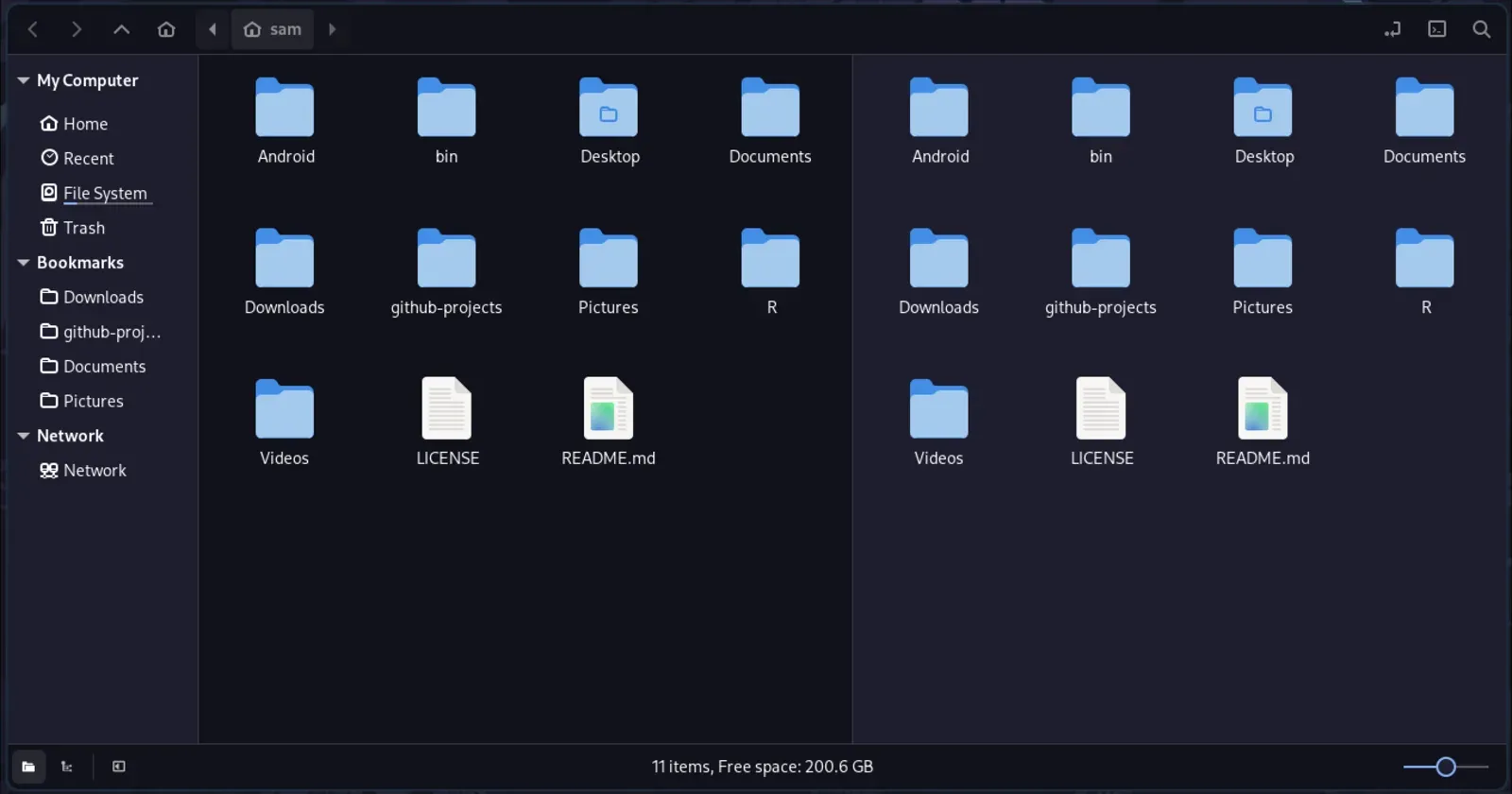Toggle the location entry icon in the toolbar

(x=1392, y=29)
